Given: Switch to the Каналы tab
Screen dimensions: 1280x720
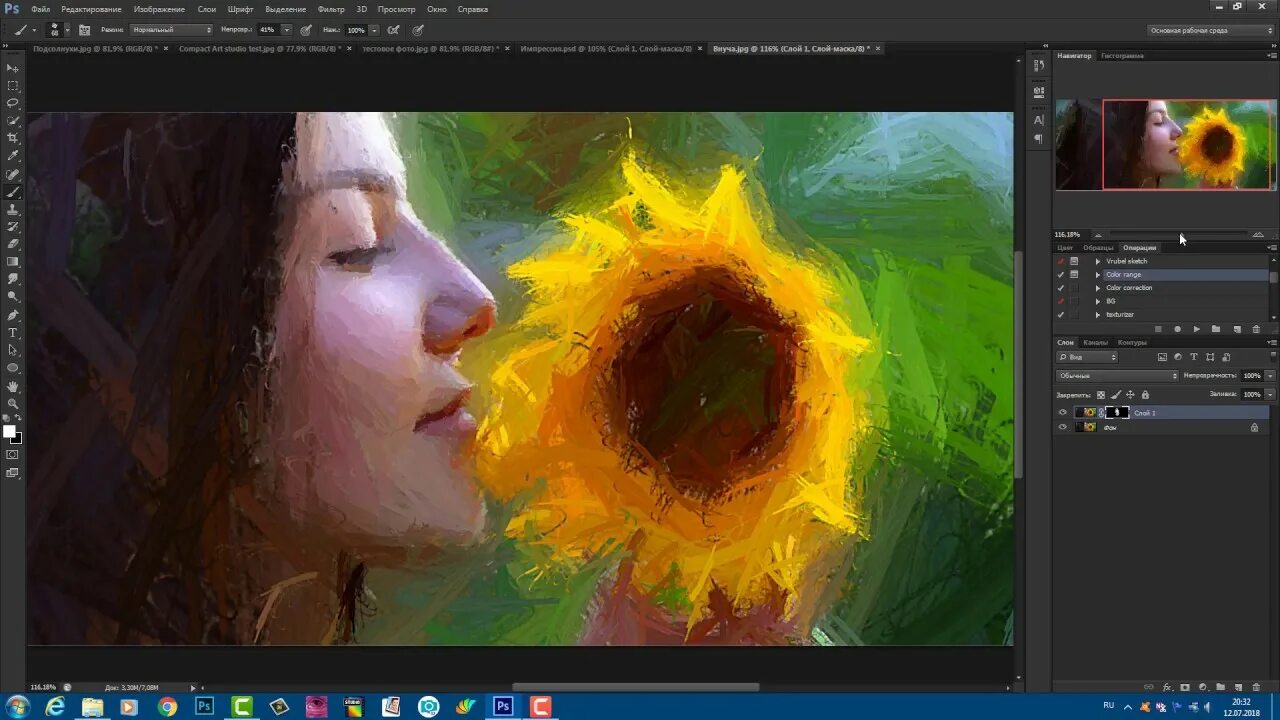Looking at the screenshot, I should coord(1096,342).
